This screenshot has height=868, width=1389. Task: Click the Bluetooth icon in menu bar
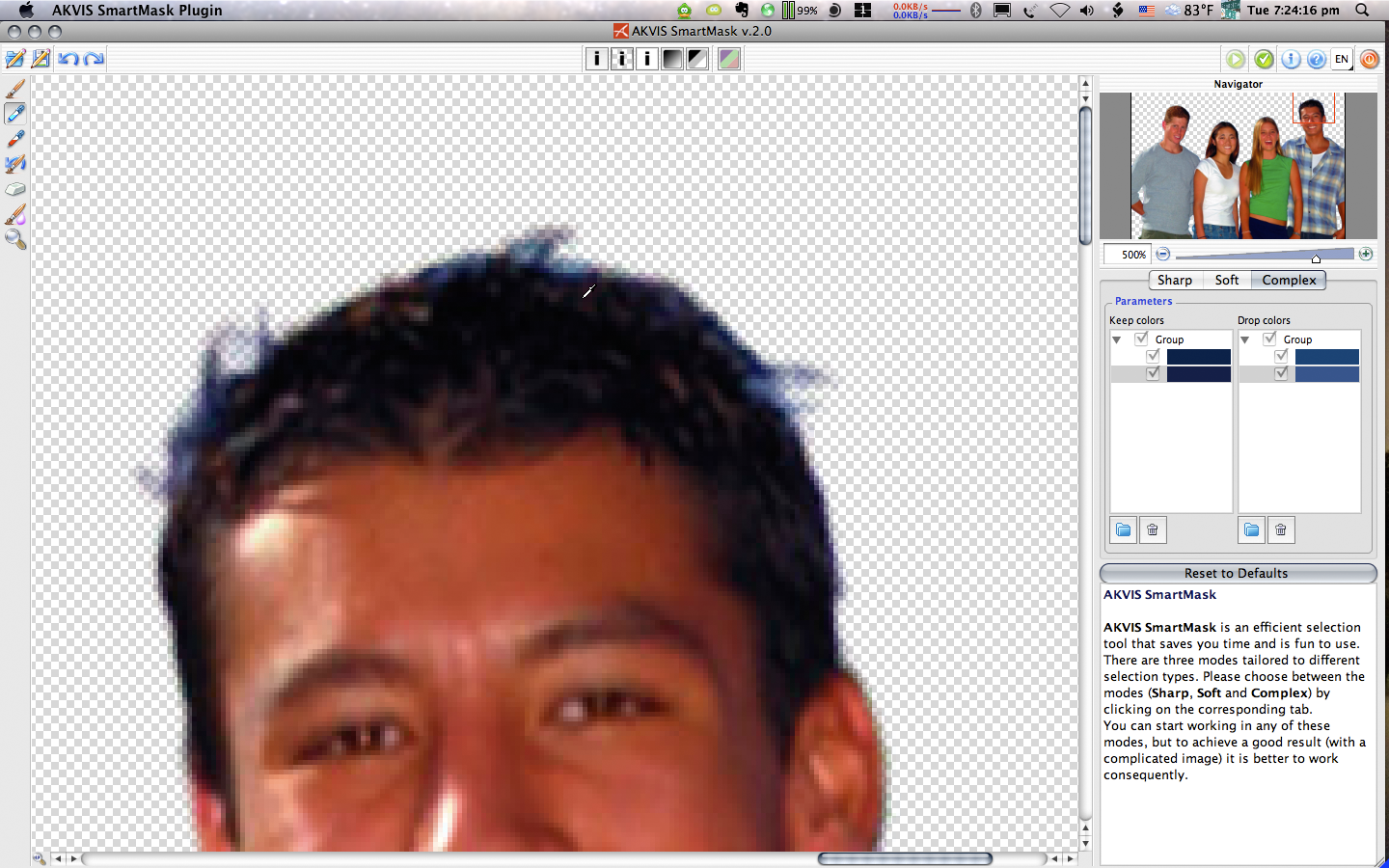coord(976,10)
